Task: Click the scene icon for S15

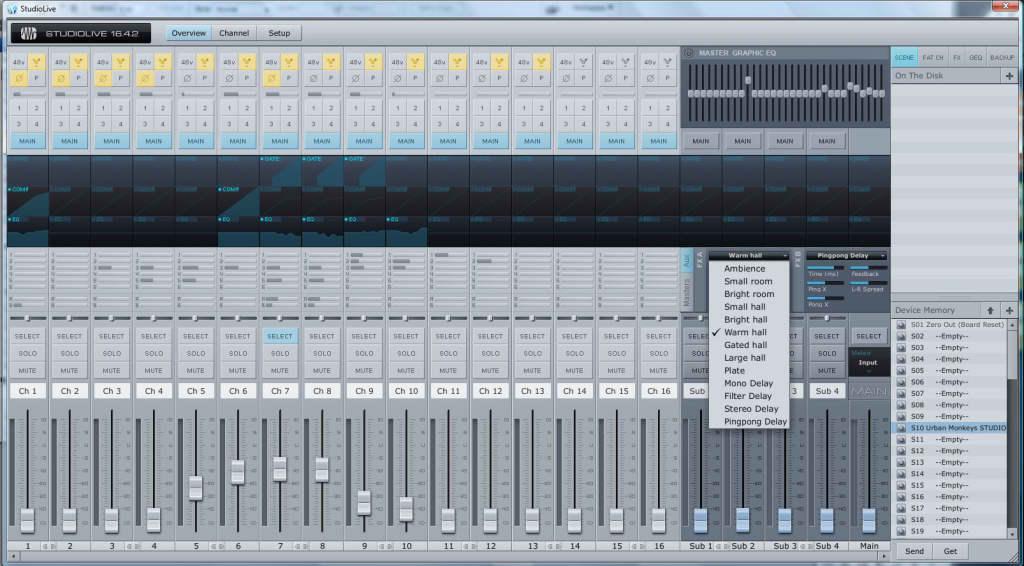Action: click(x=901, y=486)
